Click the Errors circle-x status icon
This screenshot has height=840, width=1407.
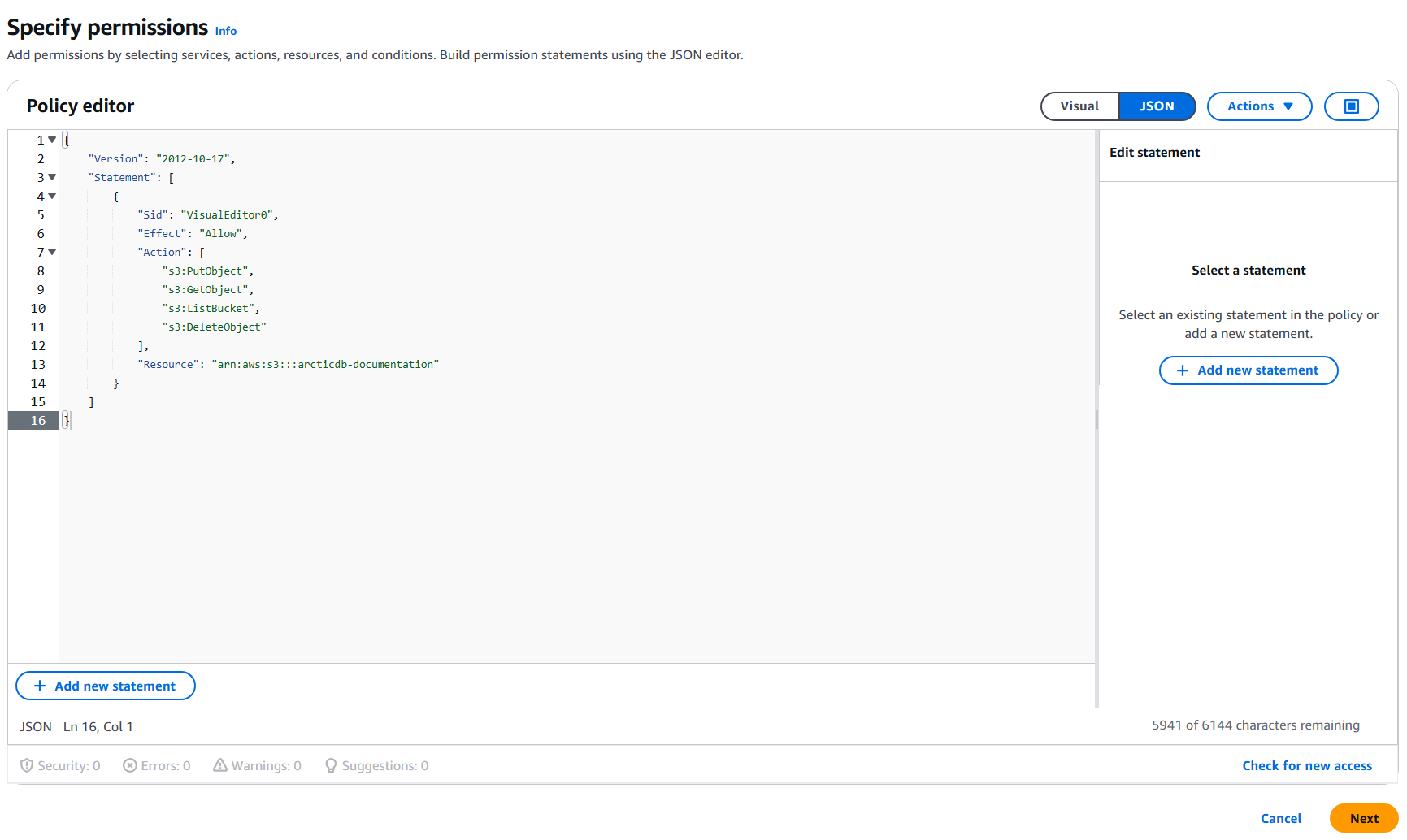pos(130,765)
